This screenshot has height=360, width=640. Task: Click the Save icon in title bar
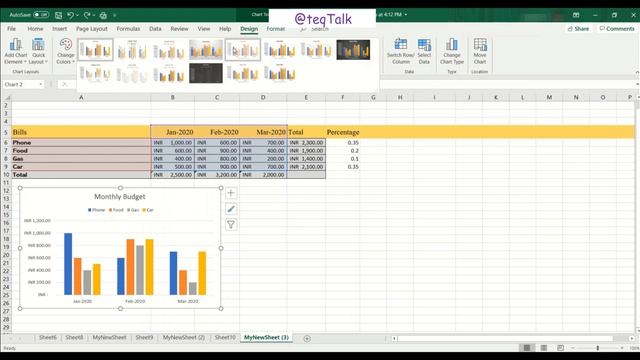point(58,15)
